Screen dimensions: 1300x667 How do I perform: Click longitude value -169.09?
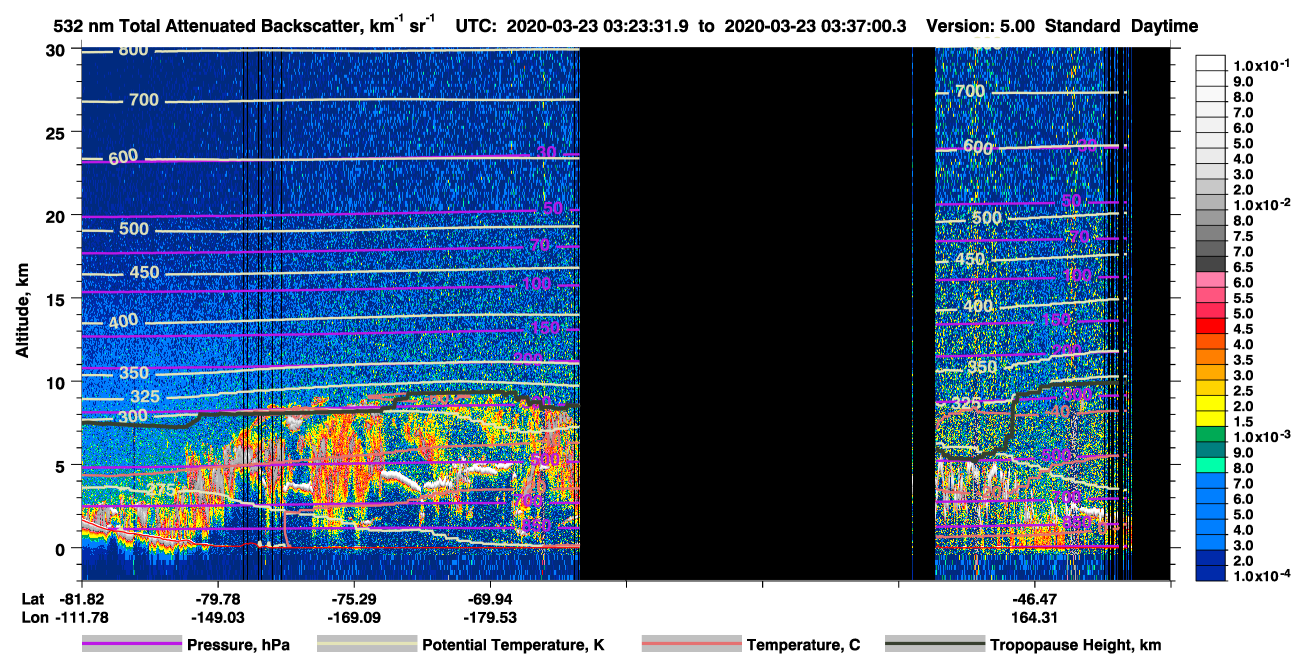pyautogui.click(x=353, y=618)
